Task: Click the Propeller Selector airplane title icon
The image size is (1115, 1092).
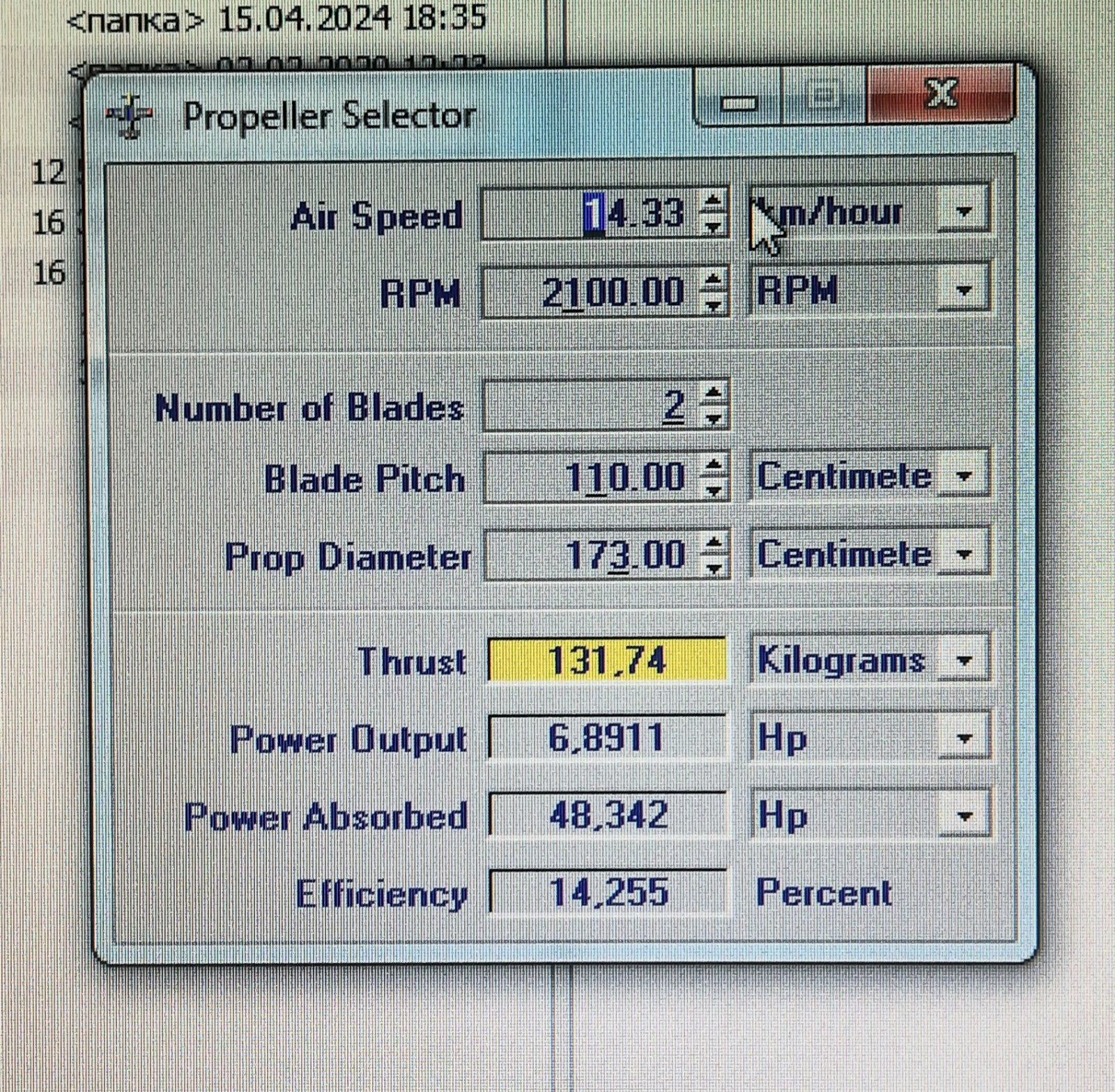Action: click(129, 116)
